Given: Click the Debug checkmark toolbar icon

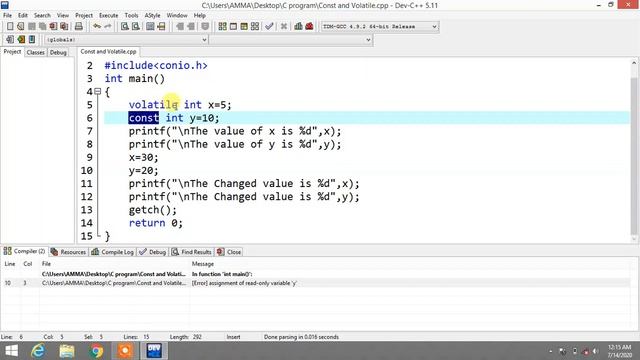Looking at the screenshot, I should click(269, 27).
